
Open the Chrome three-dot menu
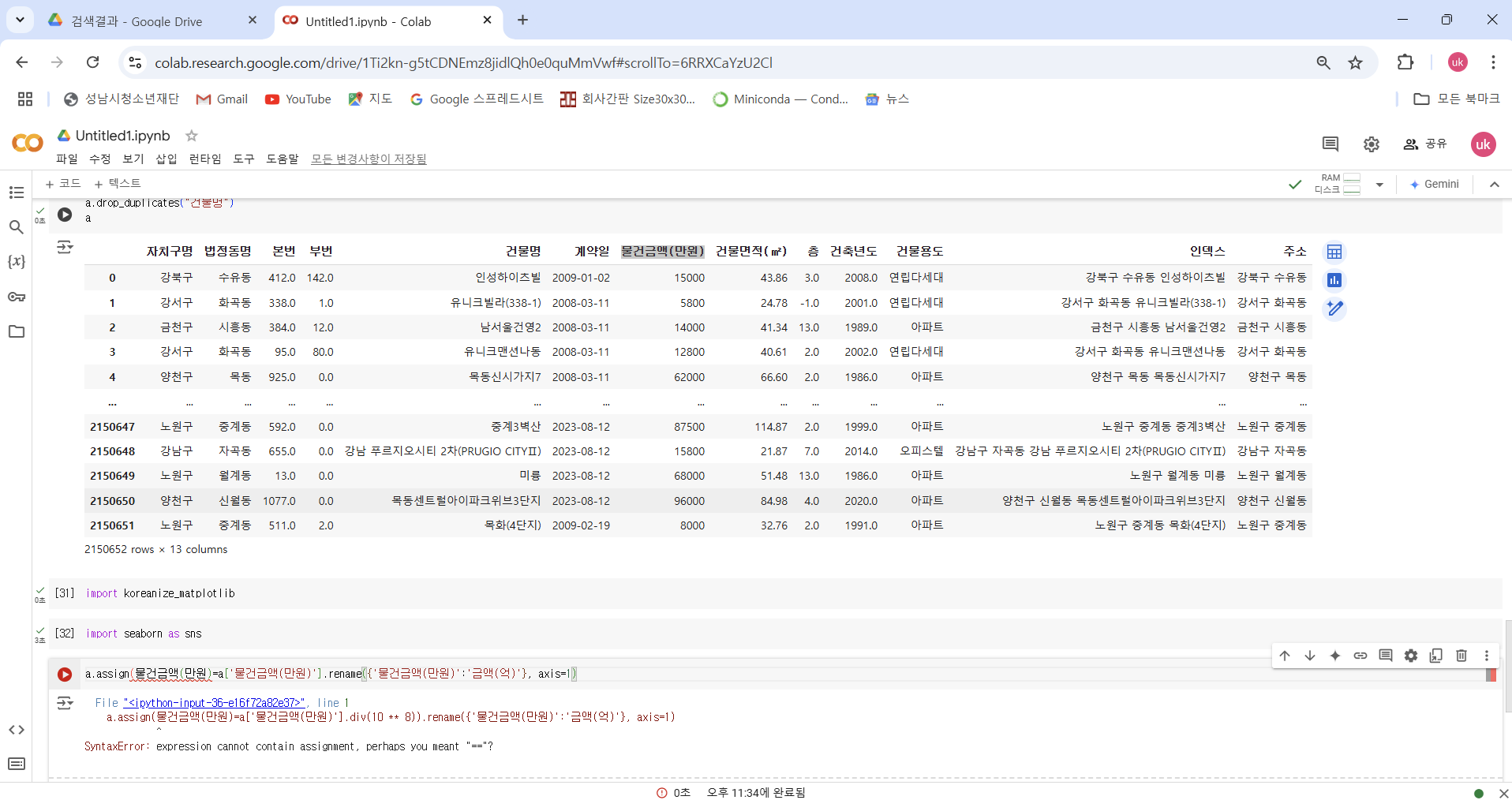click(1493, 62)
